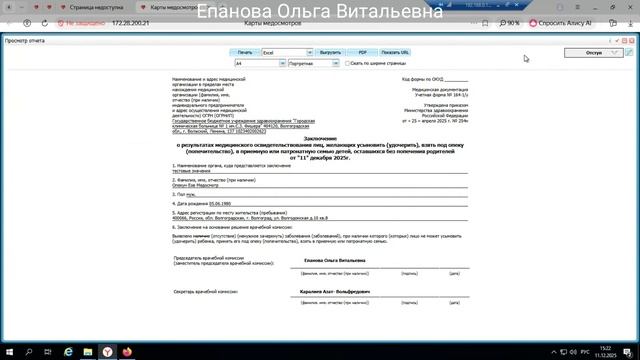Viewport: 640px width, 360px height.
Task: Click the 'Не защищено' security badge
Action: tap(81, 23)
